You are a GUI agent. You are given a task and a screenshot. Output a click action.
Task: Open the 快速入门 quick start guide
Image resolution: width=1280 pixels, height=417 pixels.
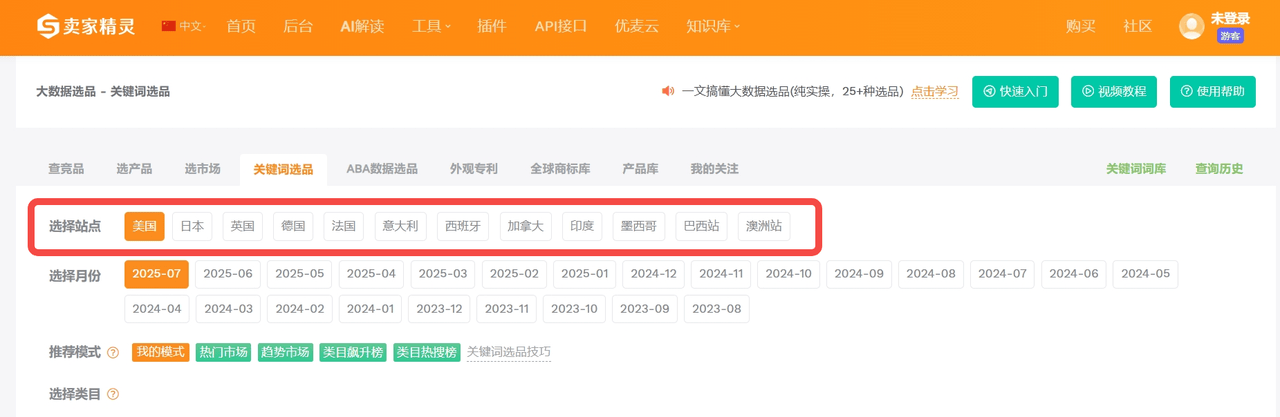(1015, 91)
